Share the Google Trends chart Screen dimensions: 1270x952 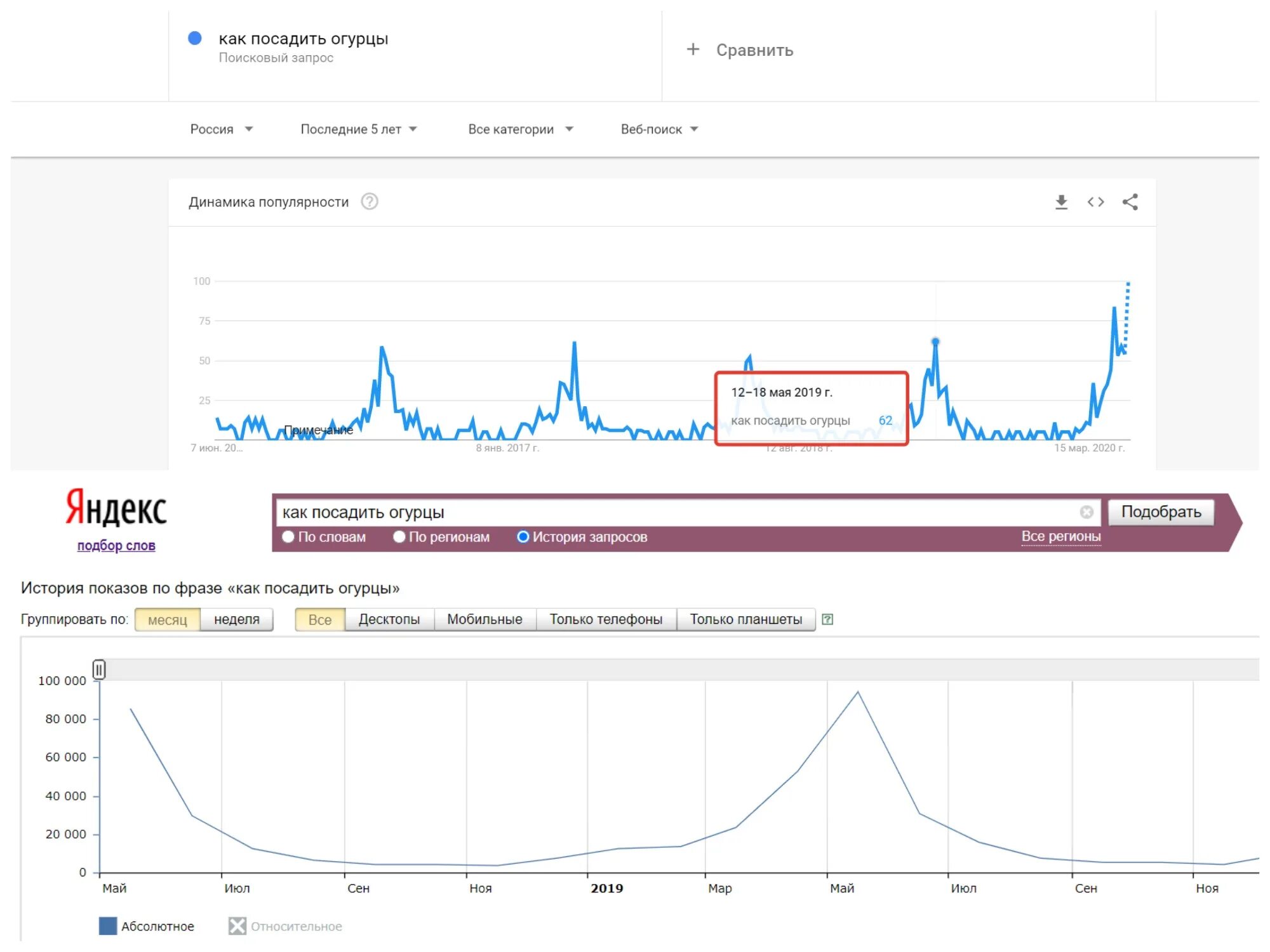(x=1130, y=202)
